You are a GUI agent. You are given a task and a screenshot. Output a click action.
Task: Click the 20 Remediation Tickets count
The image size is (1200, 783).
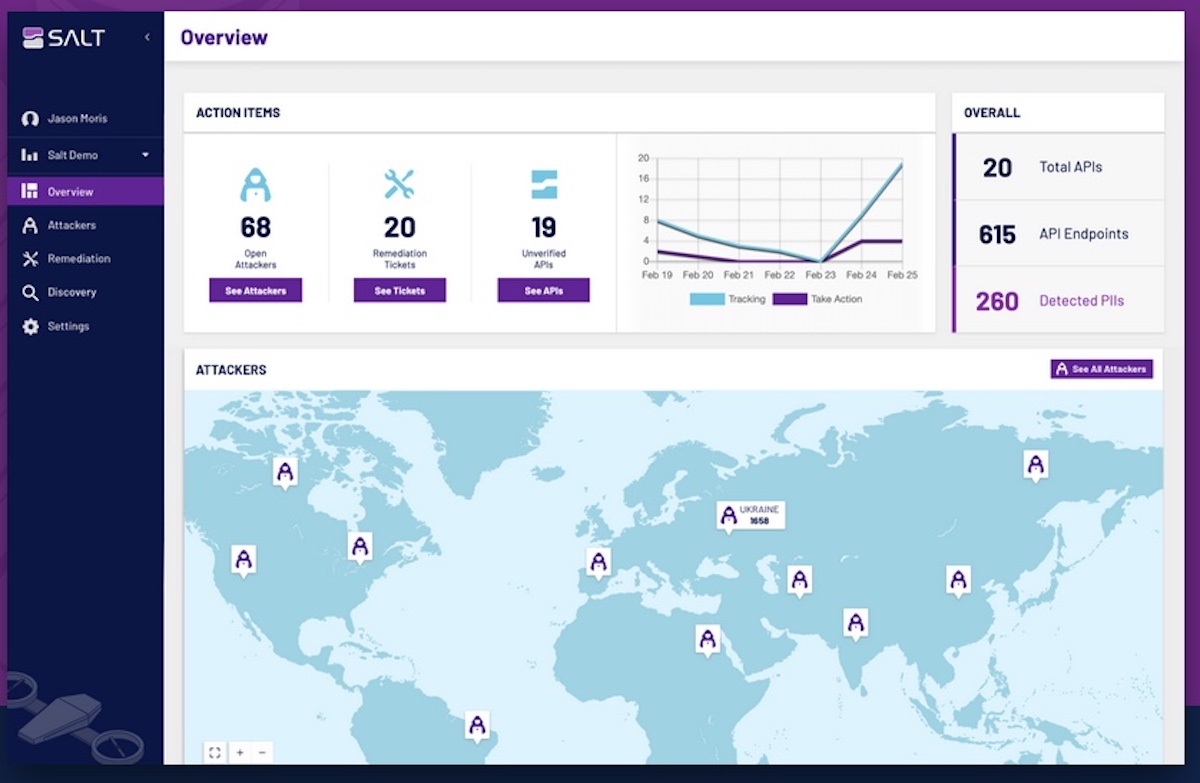(x=400, y=227)
